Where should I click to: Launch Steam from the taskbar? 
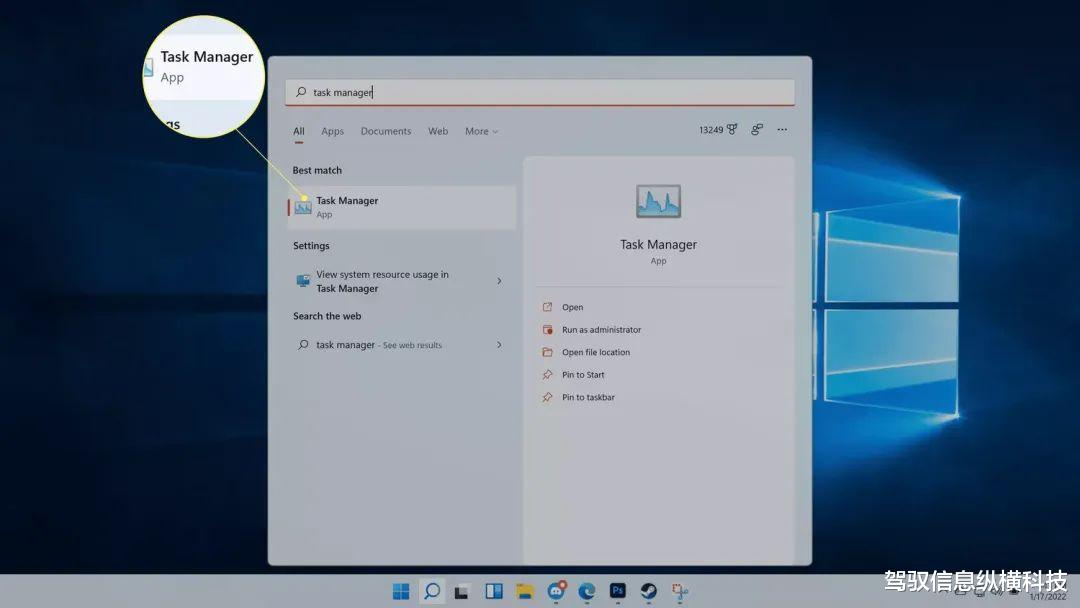(x=649, y=591)
